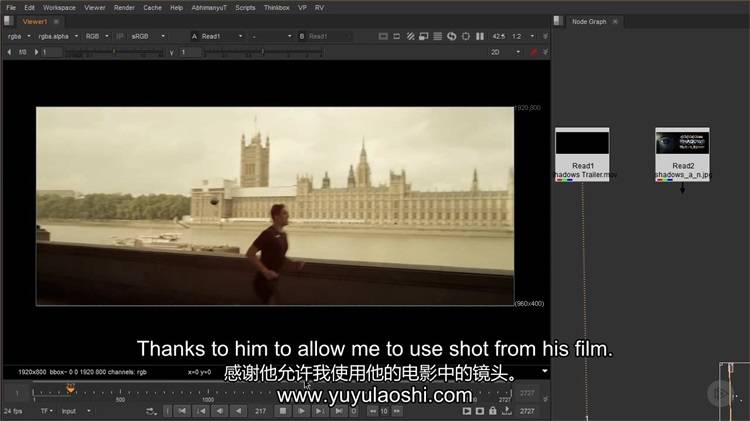Screen dimensions: 750x421
Task: Go to first frame
Action: pos(182,411)
